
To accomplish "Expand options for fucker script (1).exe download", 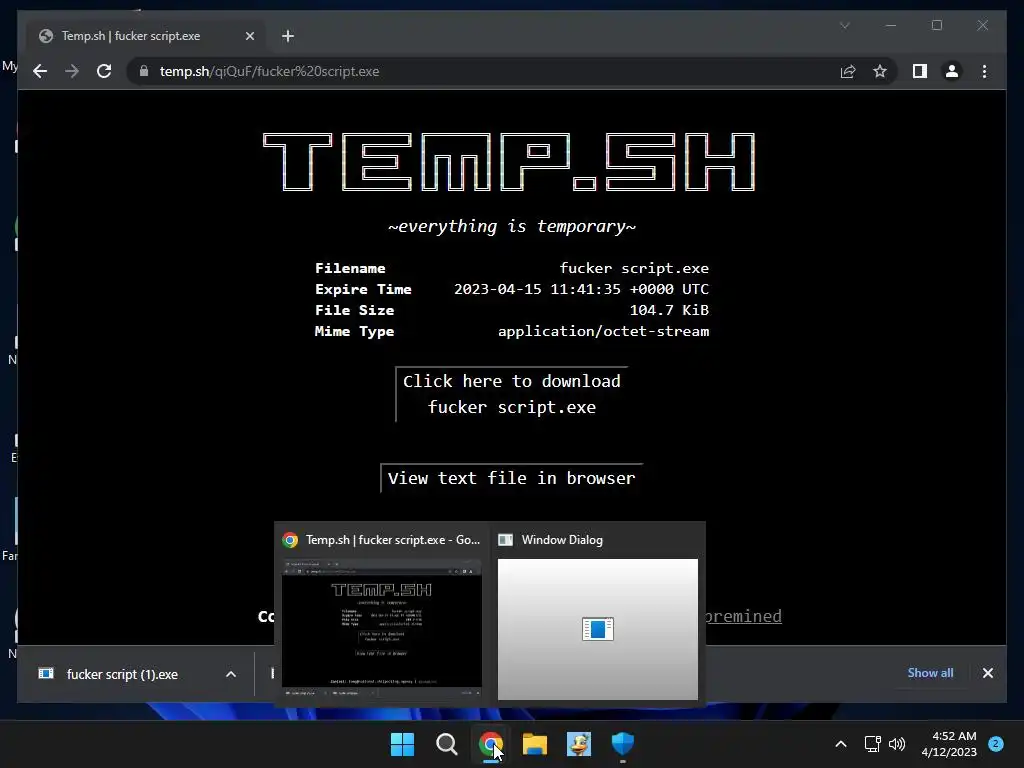I will (231, 674).
